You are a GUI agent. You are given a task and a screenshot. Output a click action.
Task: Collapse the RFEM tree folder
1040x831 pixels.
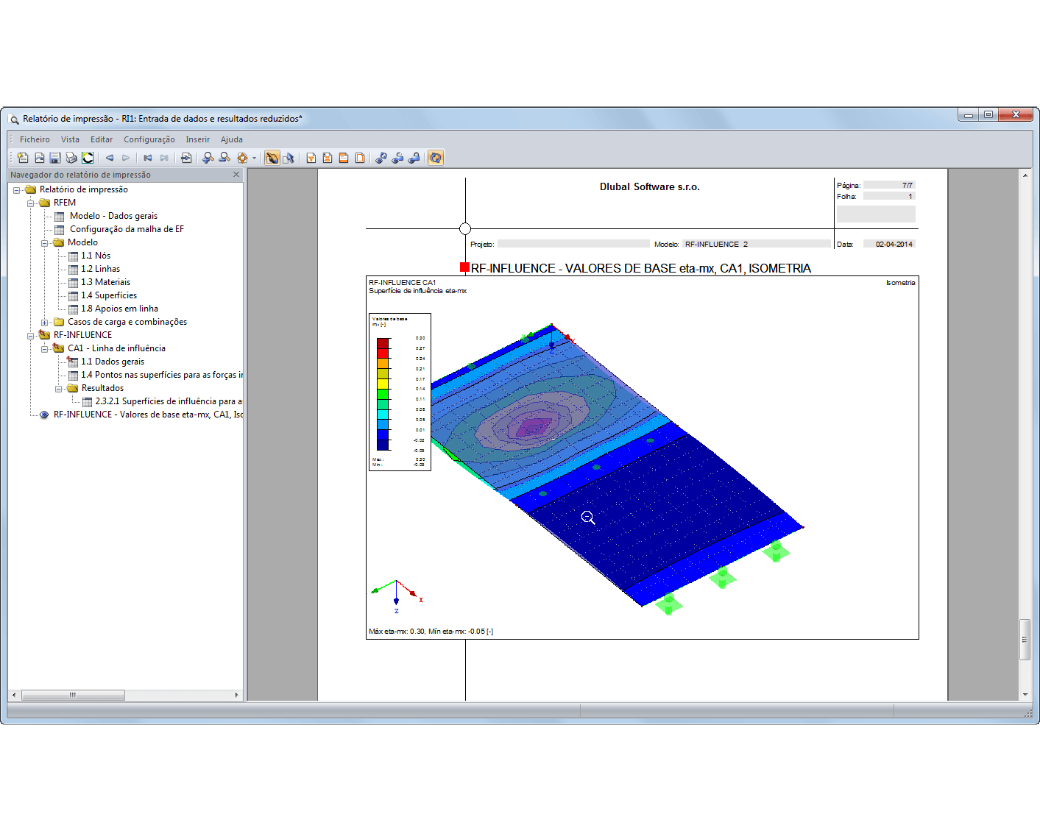coord(31,203)
